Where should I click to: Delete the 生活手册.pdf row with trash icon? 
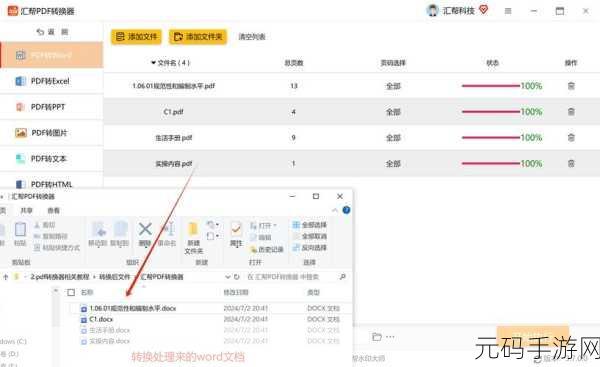(571, 137)
